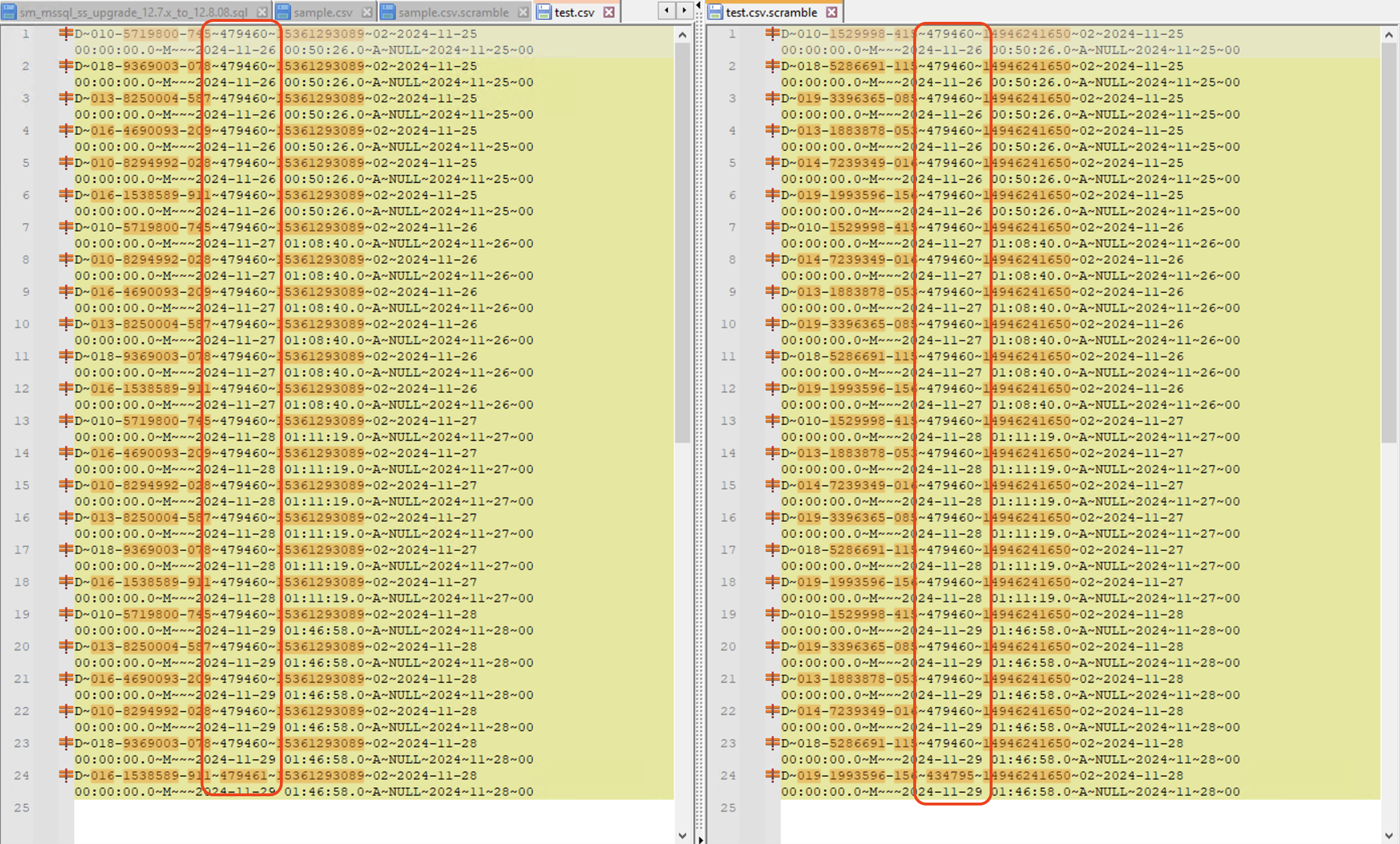Click the diff marker on line 1 in test.csv pane

pyautogui.click(x=66, y=33)
